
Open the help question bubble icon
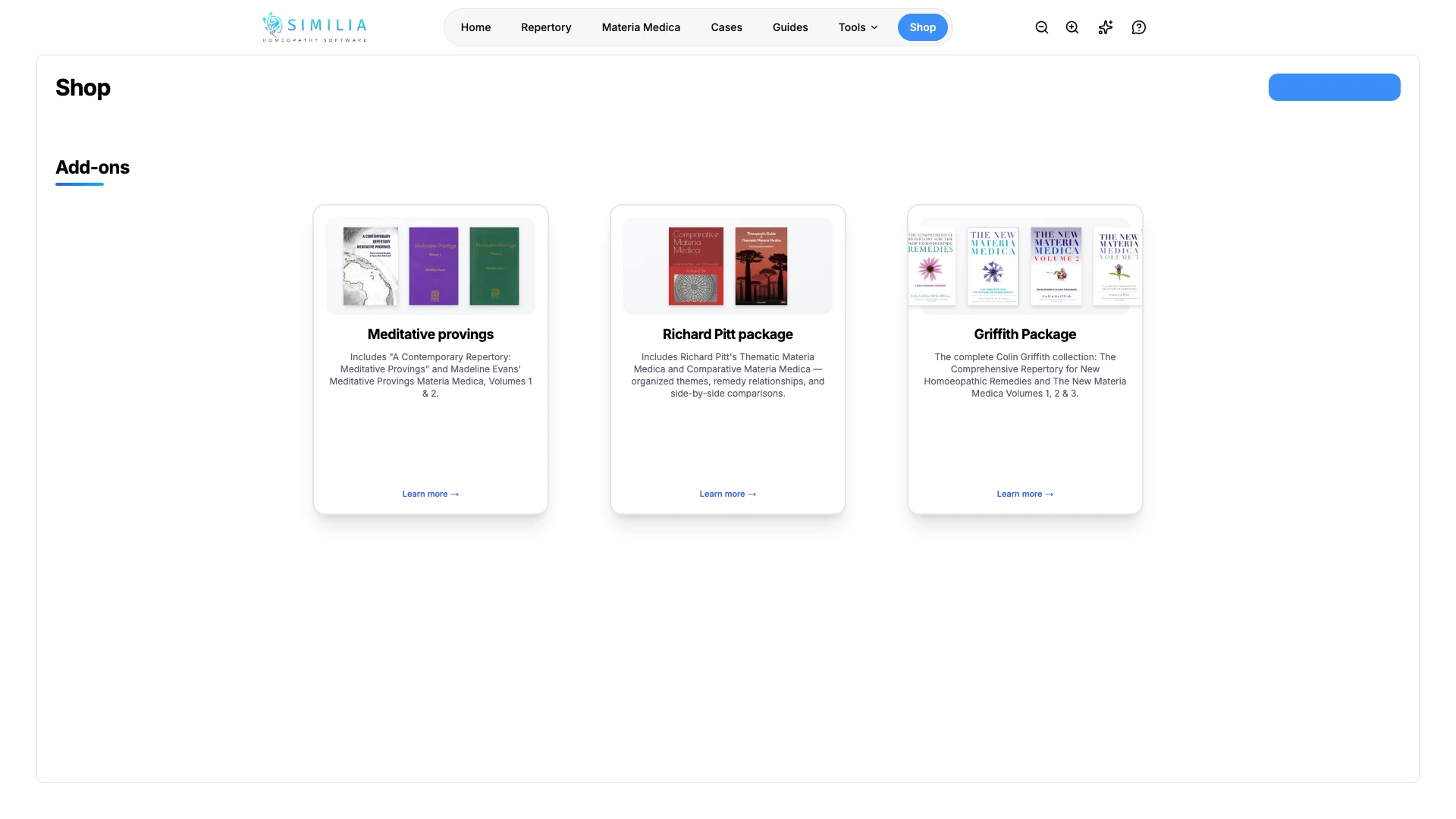coord(1139,27)
